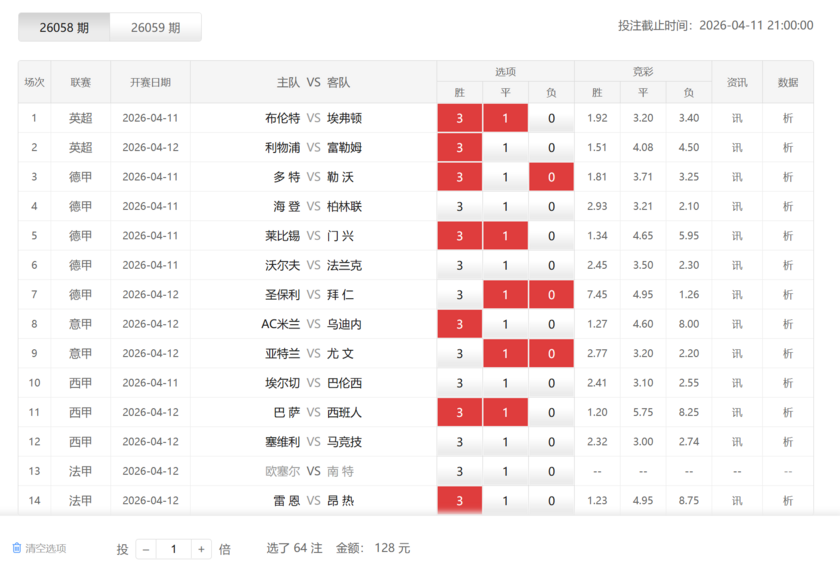Click team name 拜仁
This screenshot has height=565, width=840.
[340, 295]
